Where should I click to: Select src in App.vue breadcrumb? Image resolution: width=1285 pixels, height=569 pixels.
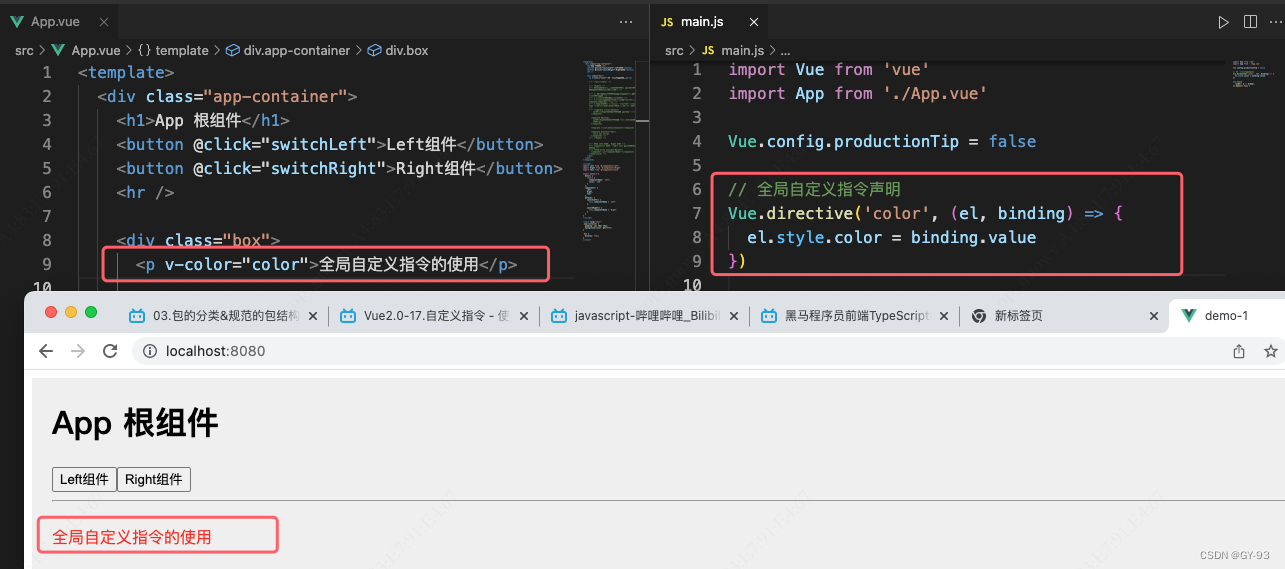click(x=24, y=50)
